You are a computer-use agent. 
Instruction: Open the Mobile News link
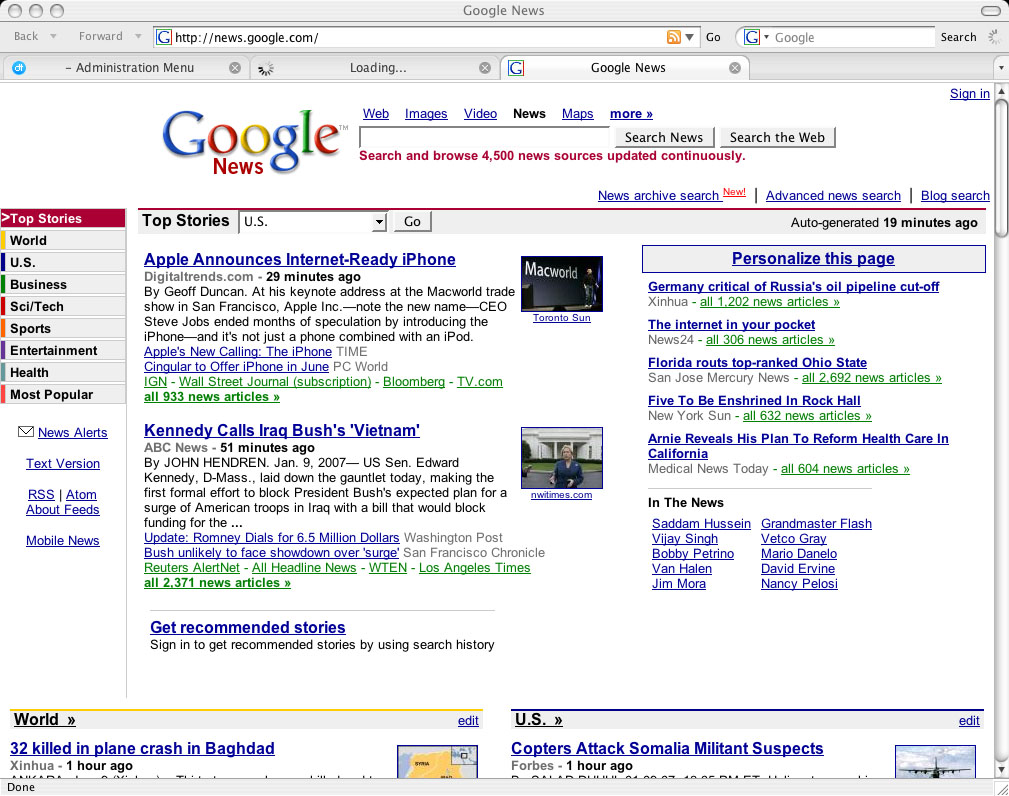[63, 541]
